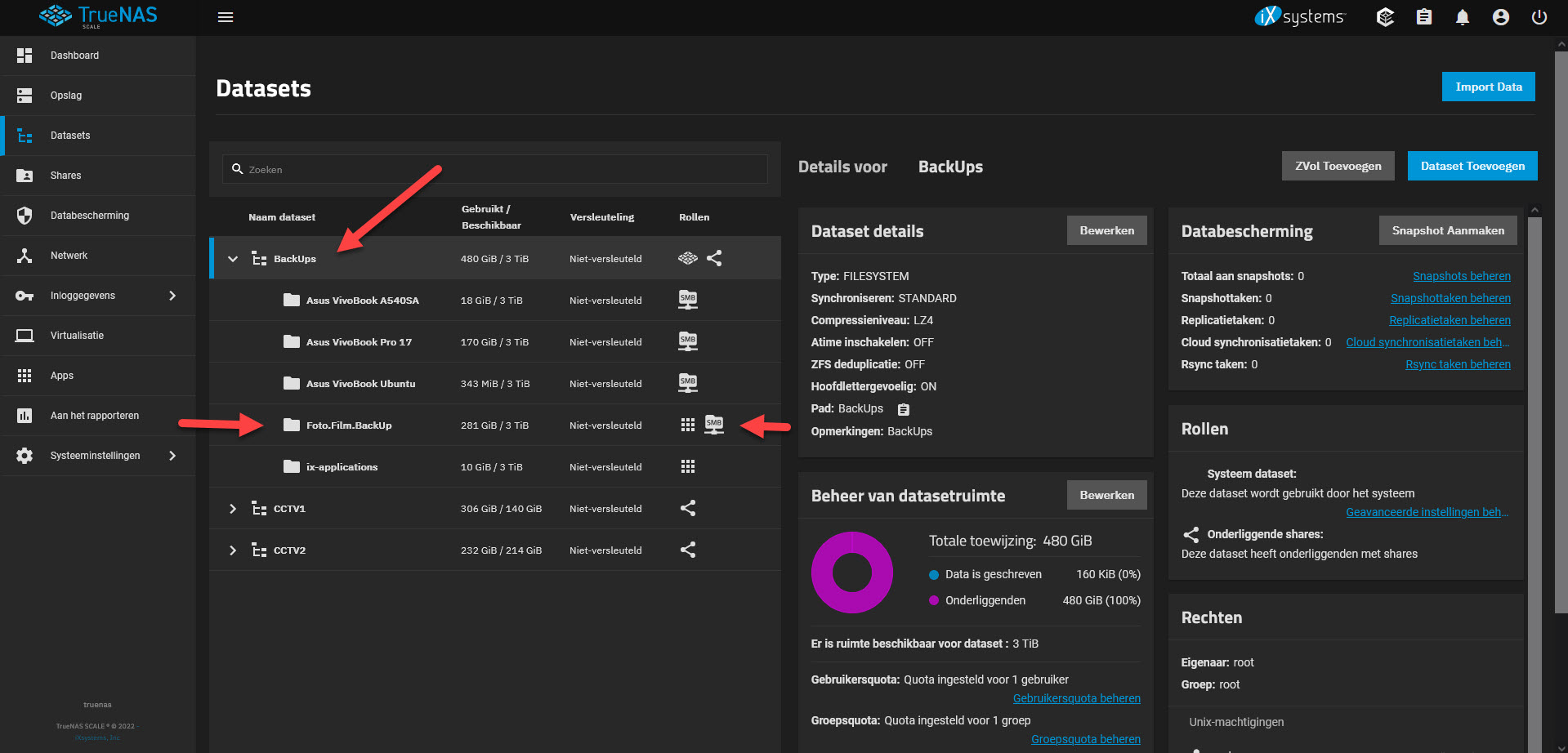Click apps grid icon on Foto.Film.BackUp row
Screen dimensions: 1568x753
[688, 425]
